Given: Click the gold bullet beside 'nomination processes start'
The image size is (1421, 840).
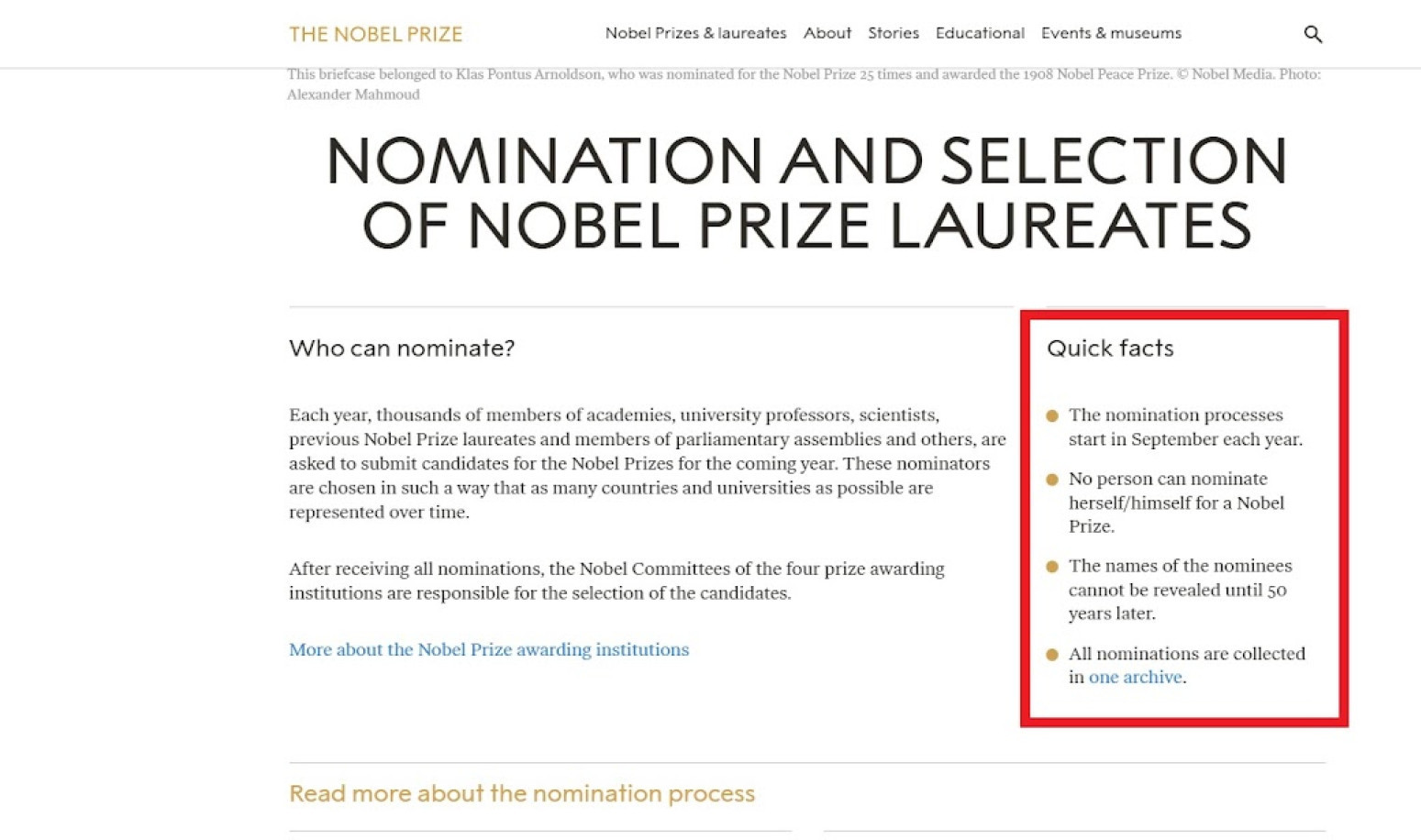Looking at the screenshot, I should pos(1052,415).
